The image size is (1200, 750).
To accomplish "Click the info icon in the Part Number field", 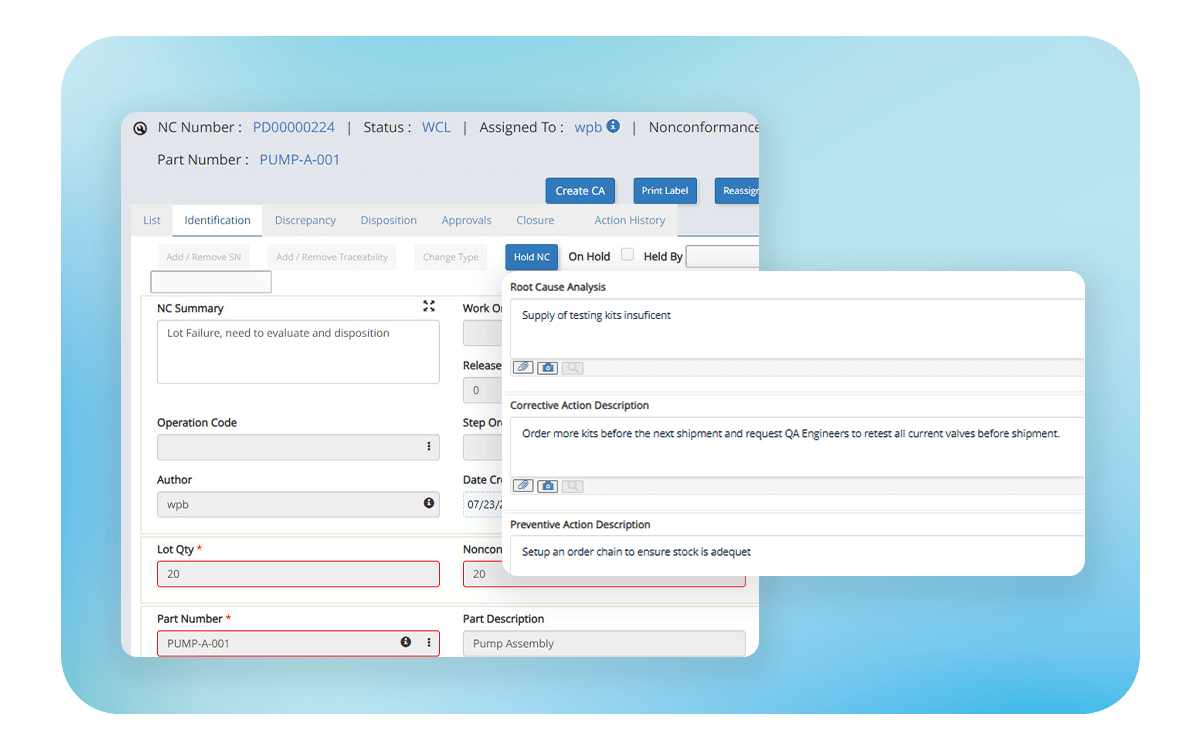I will coord(406,642).
